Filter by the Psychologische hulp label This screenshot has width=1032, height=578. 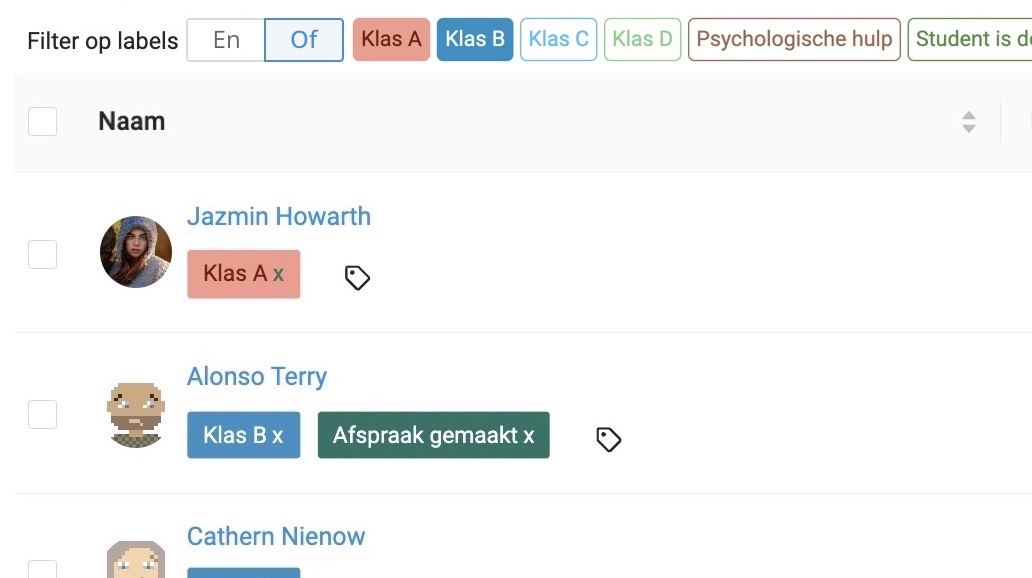pyautogui.click(x=794, y=39)
